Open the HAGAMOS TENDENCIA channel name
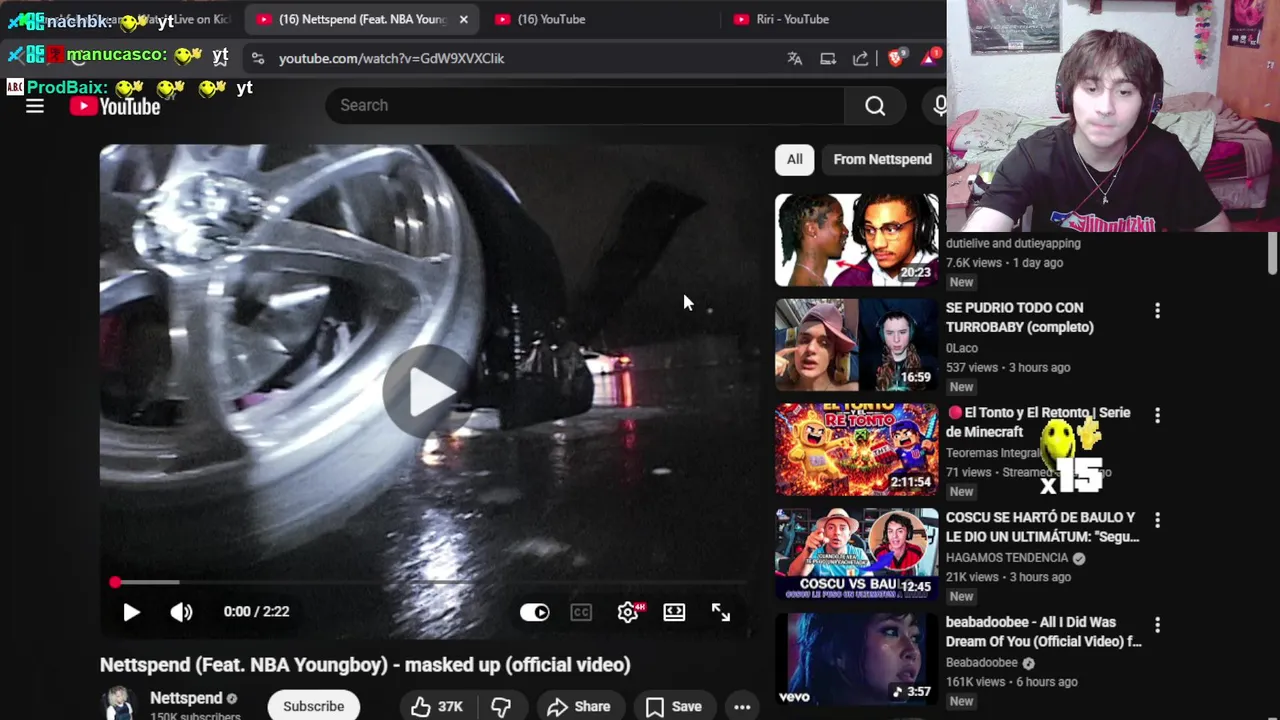1280x720 pixels. click(x=1007, y=558)
